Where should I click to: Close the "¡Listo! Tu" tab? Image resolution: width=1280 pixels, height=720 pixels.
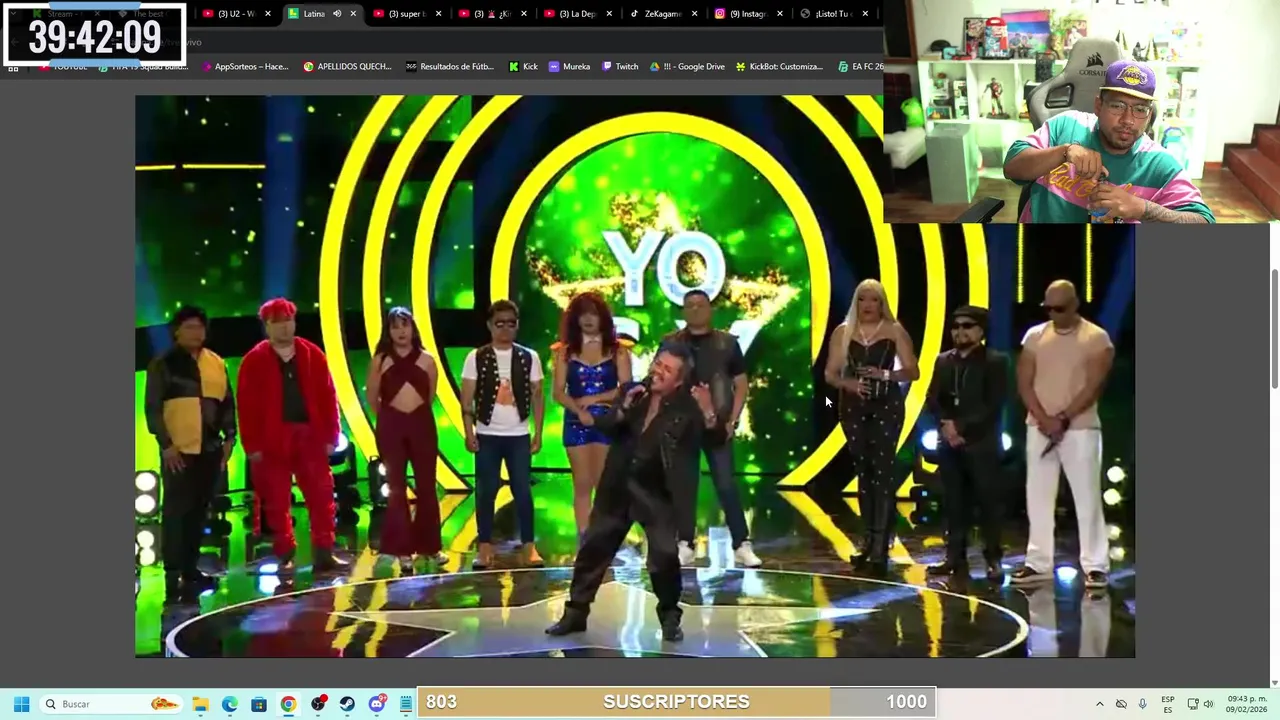pyautogui.click(x=865, y=14)
